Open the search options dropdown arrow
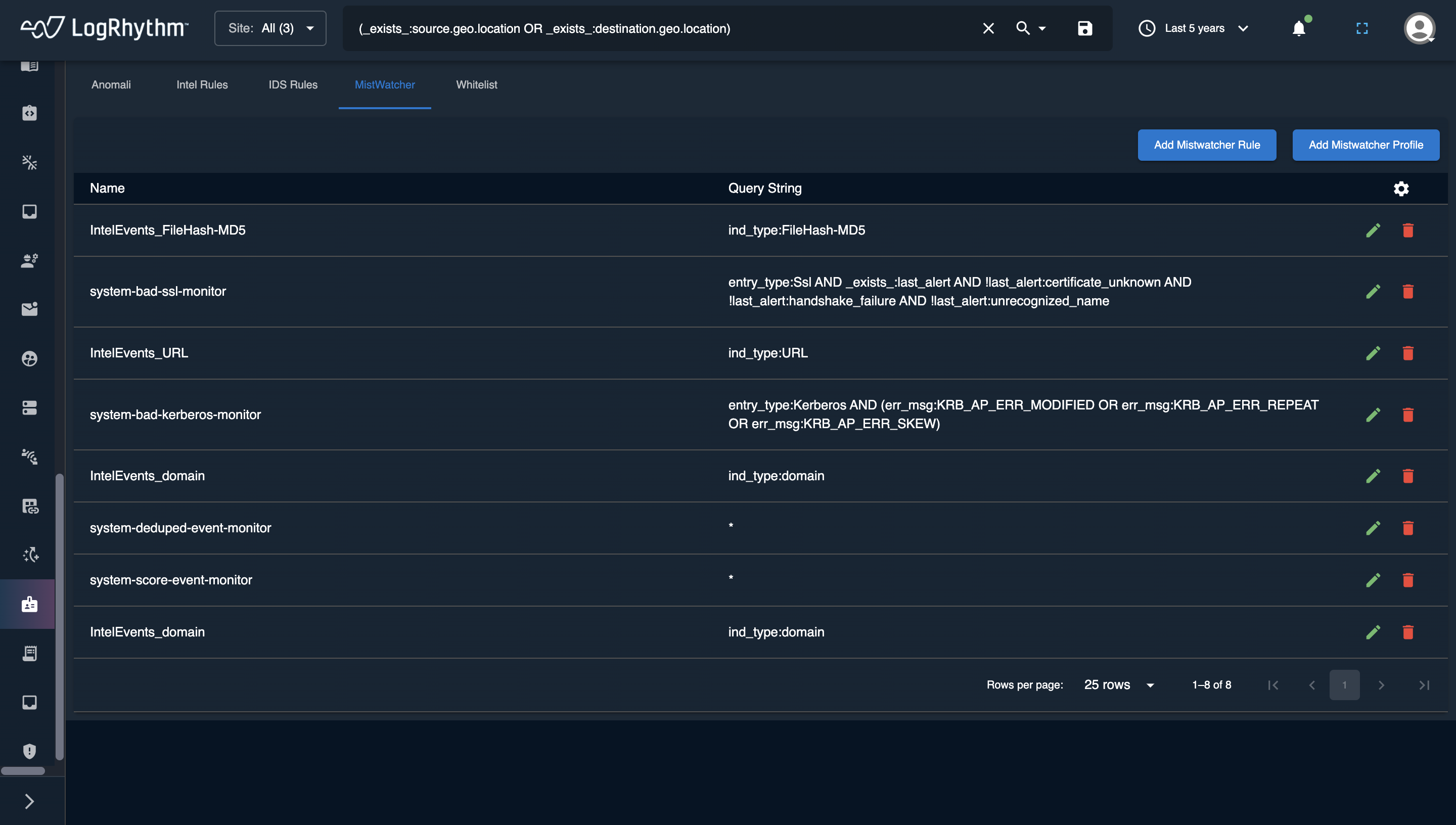1456x825 pixels. click(x=1042, y=28)
